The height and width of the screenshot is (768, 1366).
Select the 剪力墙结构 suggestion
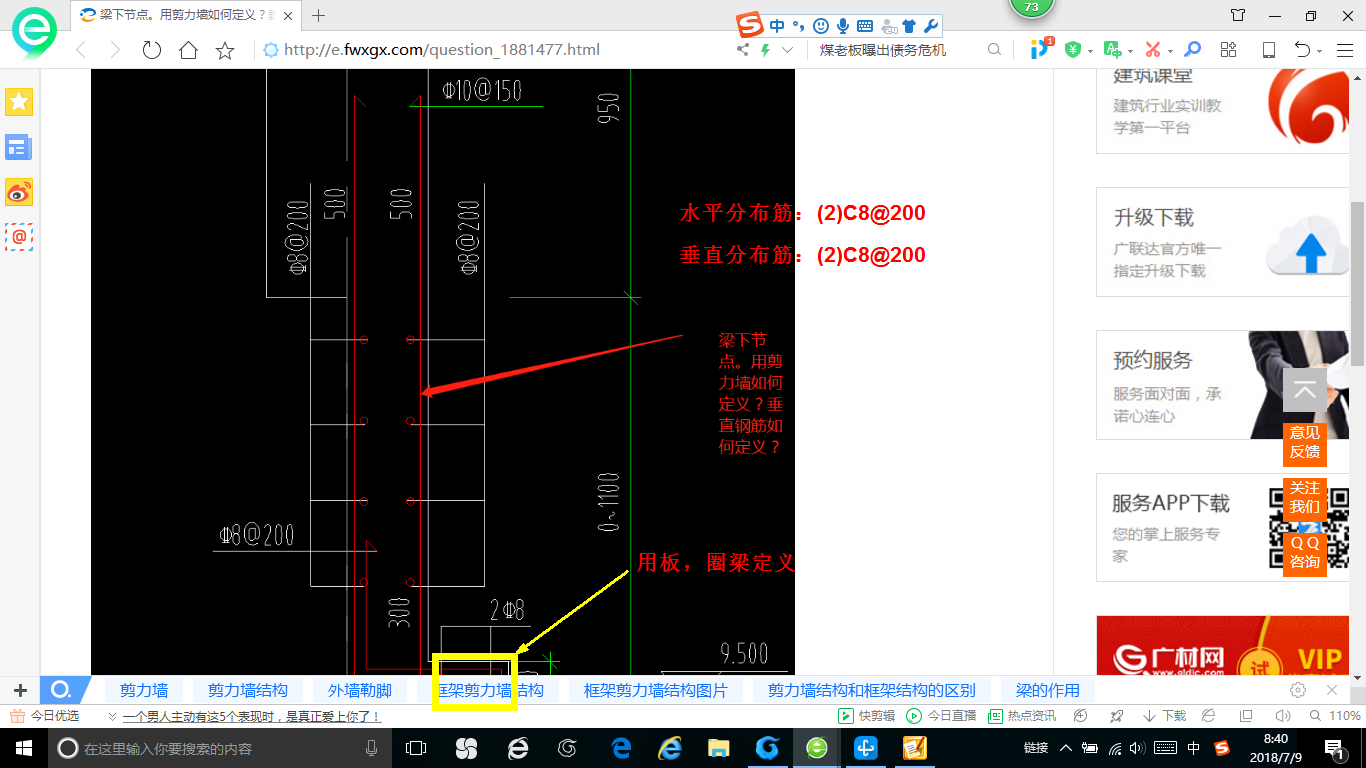248,690
